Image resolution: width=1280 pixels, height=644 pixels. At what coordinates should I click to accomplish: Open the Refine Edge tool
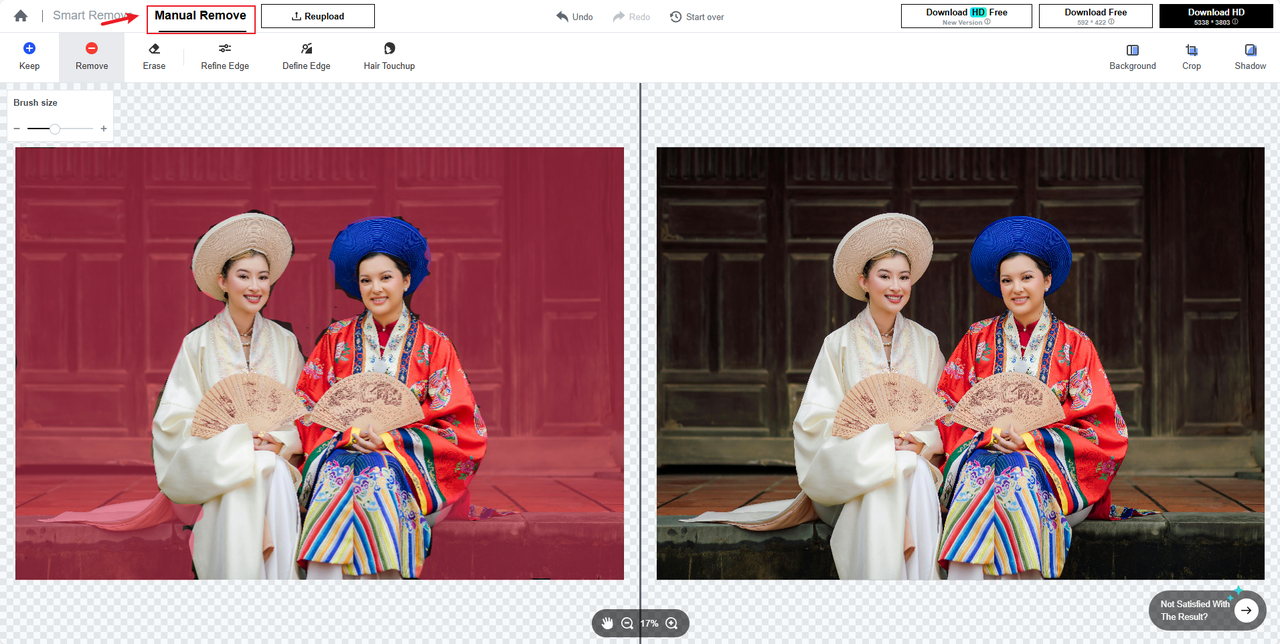(x=225, y=57)
